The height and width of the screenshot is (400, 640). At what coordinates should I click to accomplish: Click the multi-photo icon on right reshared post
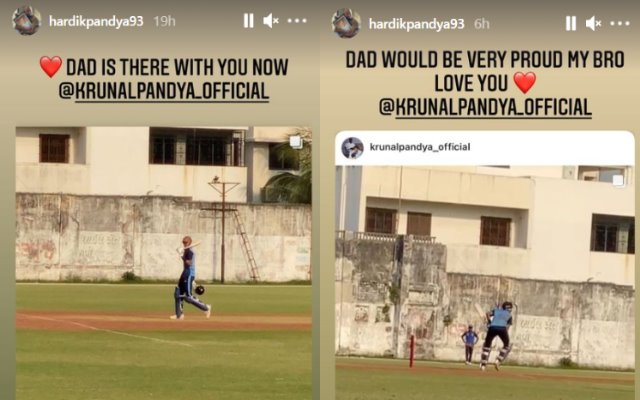(x=618, y=180)
